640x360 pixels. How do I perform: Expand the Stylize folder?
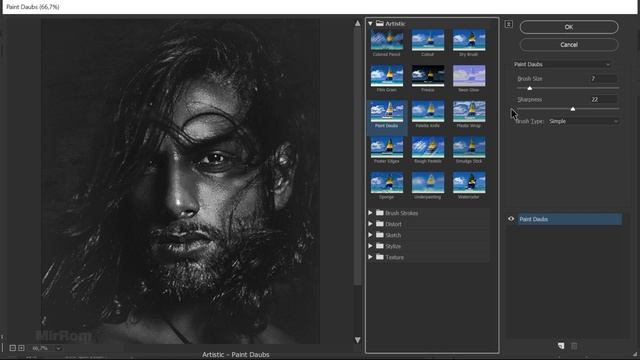tap(370, 246)
